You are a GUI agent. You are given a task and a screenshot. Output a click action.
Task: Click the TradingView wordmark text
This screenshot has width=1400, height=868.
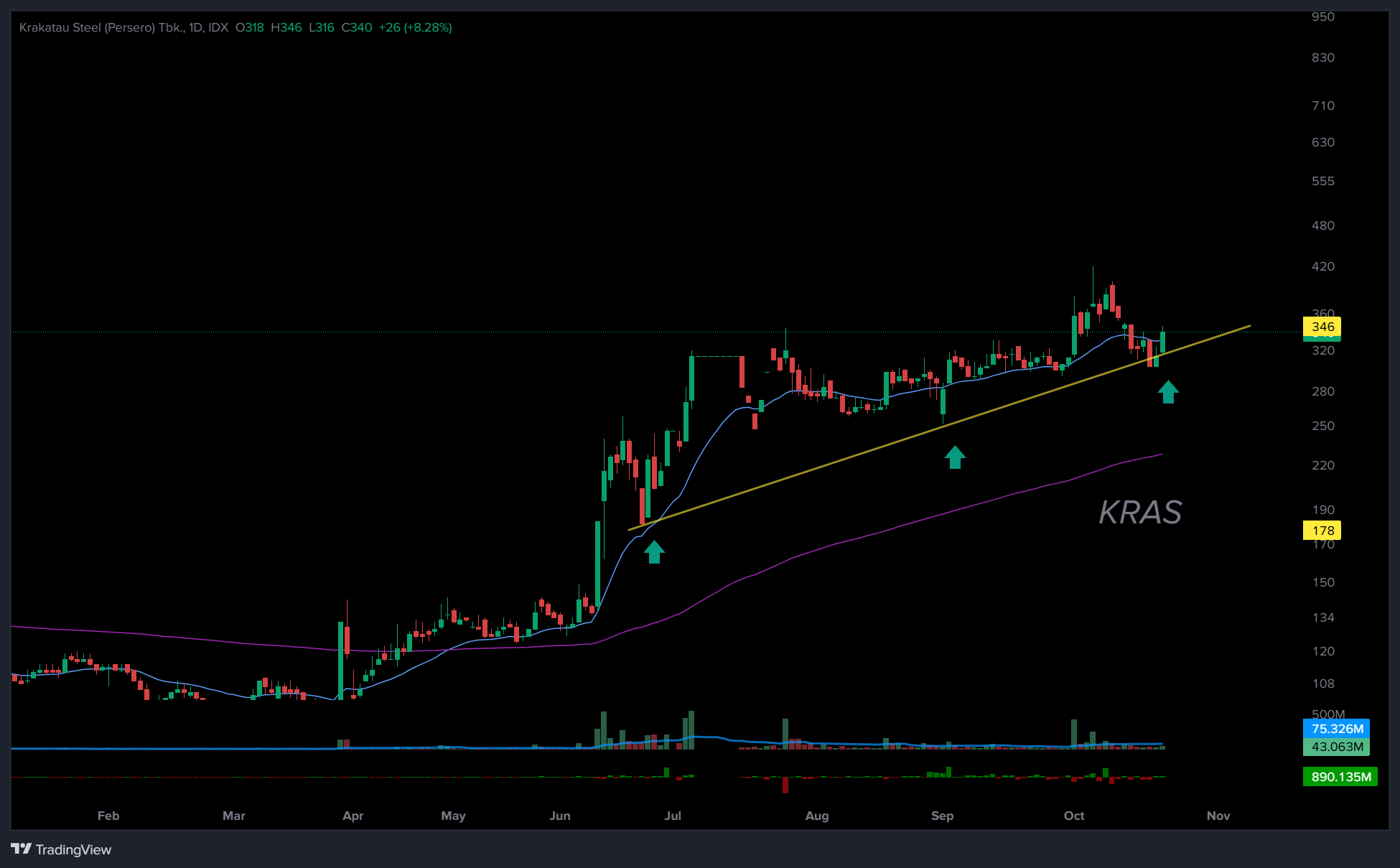pos(73,849)
